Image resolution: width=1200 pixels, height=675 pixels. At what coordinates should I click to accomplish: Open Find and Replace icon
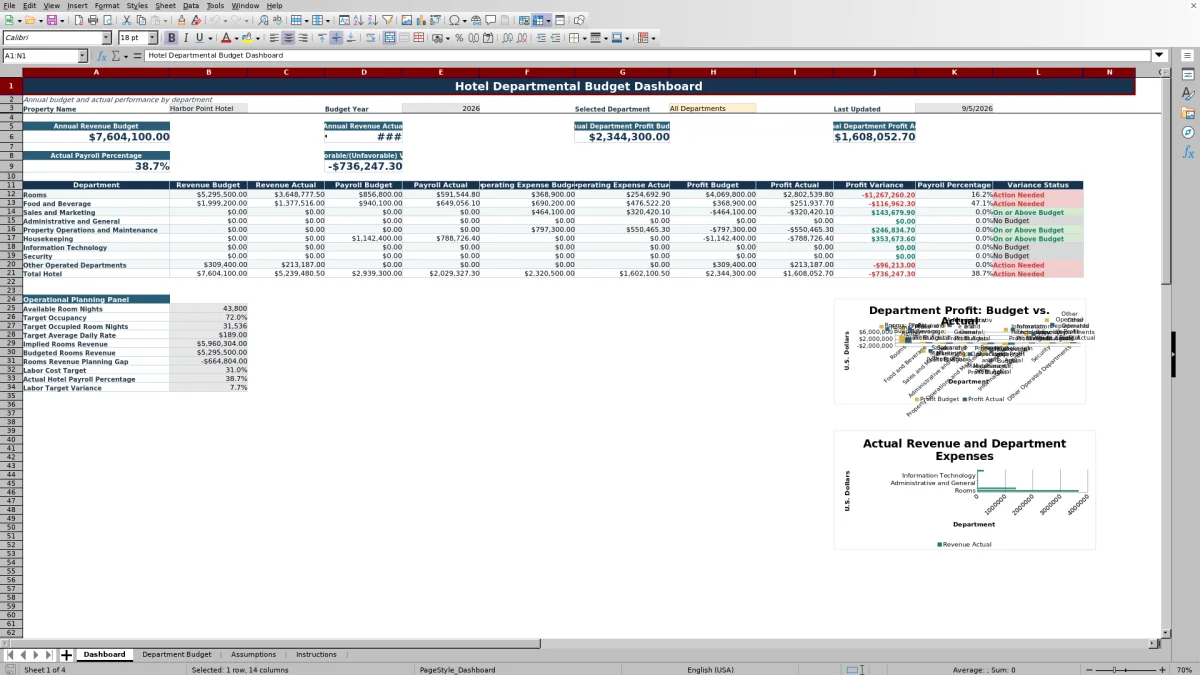click(x=262, y=20)
